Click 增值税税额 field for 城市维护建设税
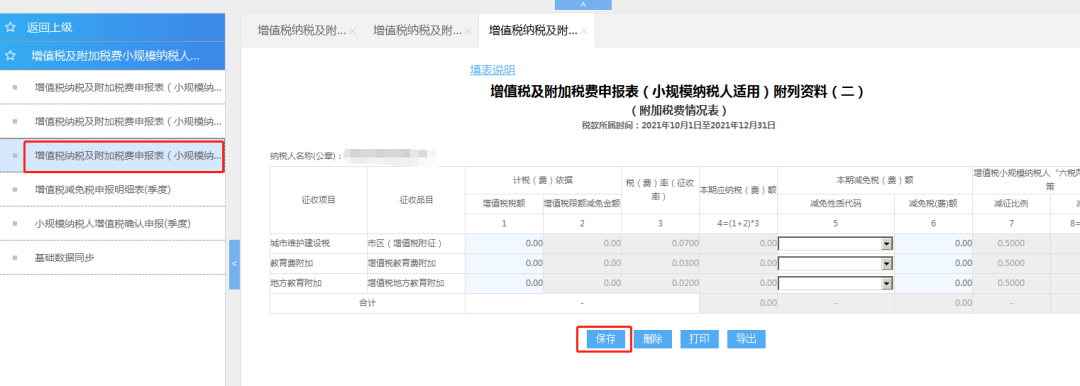1080x386 pixels. [x=504, y=243]
